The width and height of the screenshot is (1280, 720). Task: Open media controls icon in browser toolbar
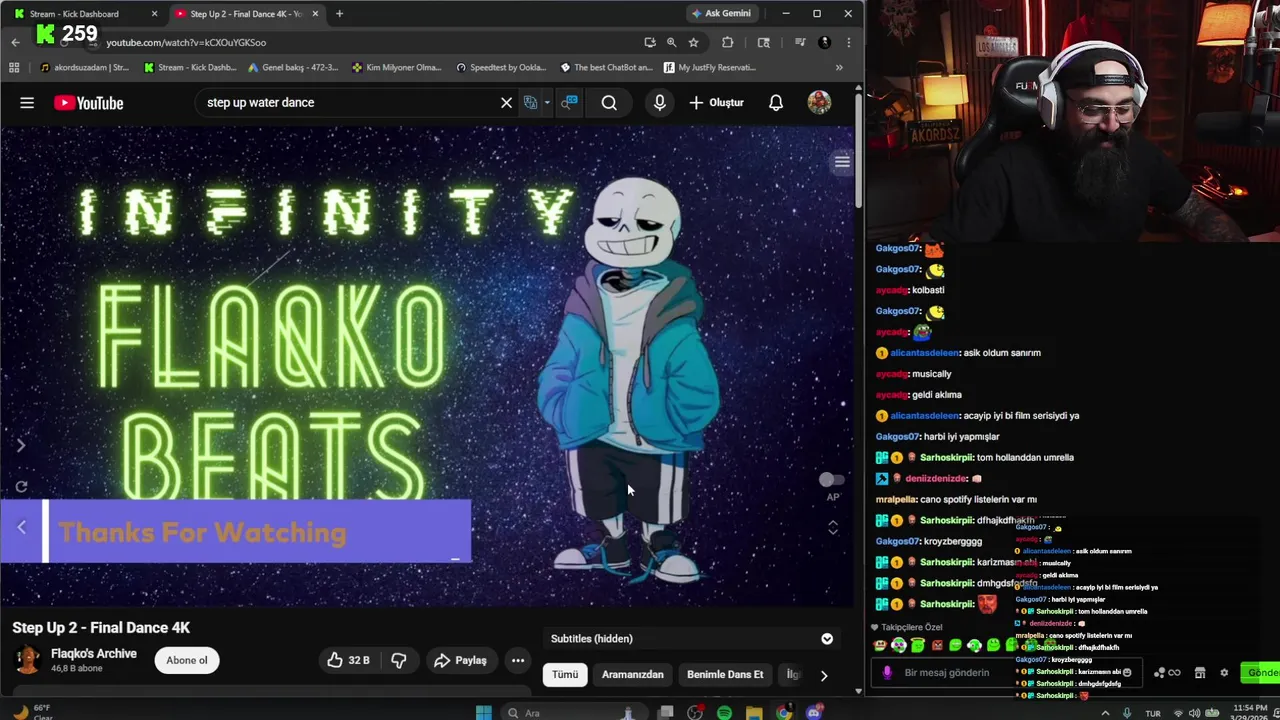click(800, 43)
